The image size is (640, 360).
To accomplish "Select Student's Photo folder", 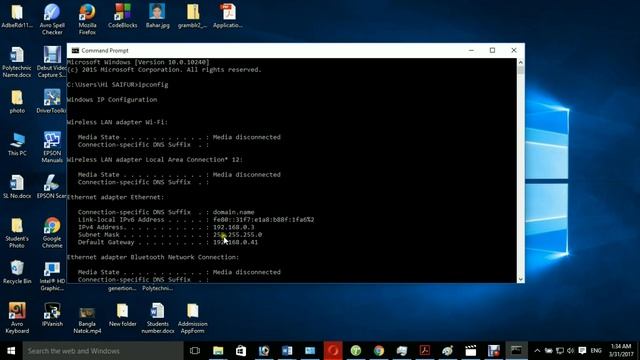I will click(17, 233).
